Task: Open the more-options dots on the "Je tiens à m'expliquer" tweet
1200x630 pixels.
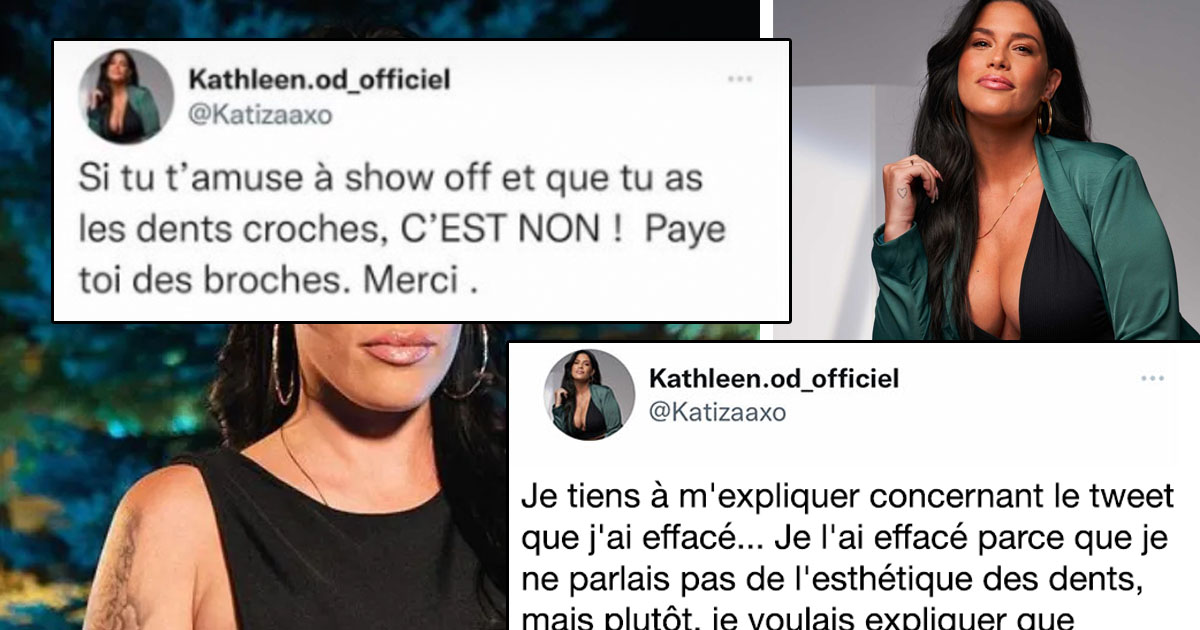Action: point(1152,378)
